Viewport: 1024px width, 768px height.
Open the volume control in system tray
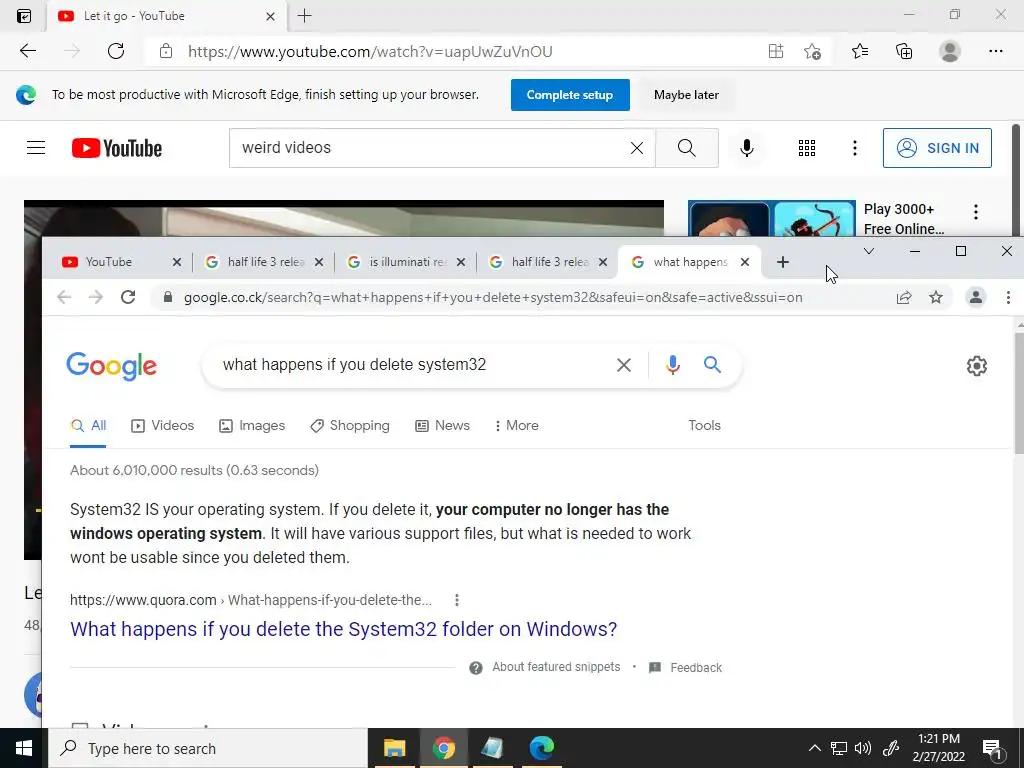pyautogui.click(x=862, y=748)
